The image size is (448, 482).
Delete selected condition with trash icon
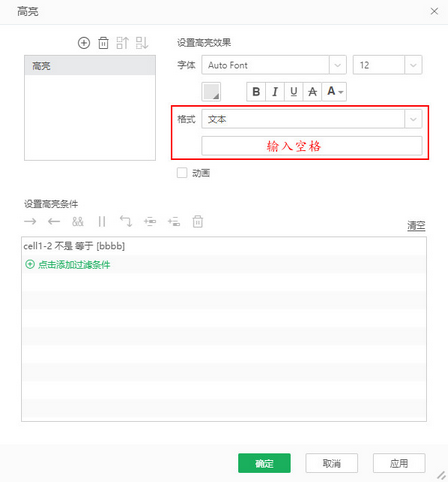point(198,221)
